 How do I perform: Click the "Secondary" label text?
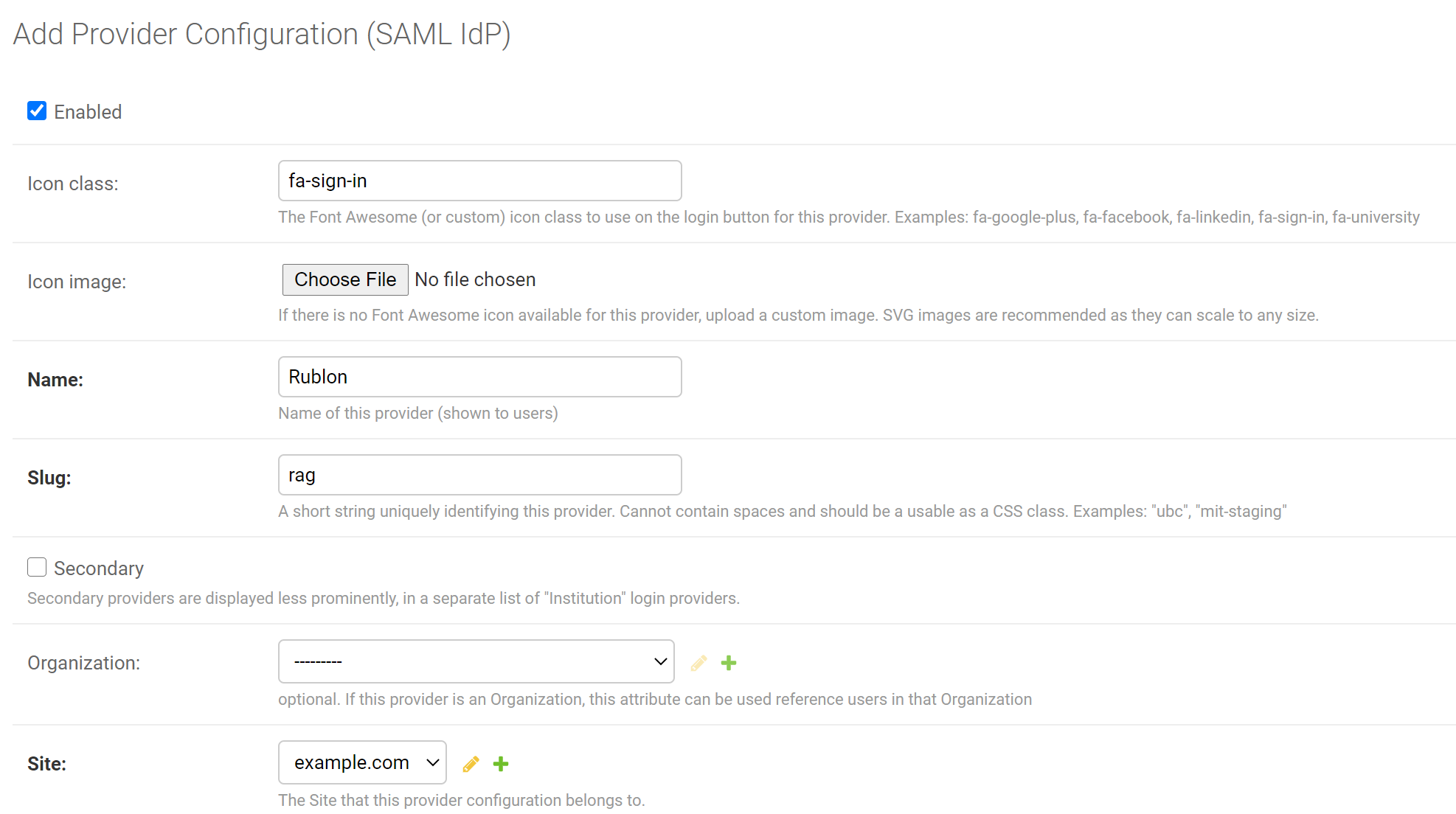click(99, 568)
